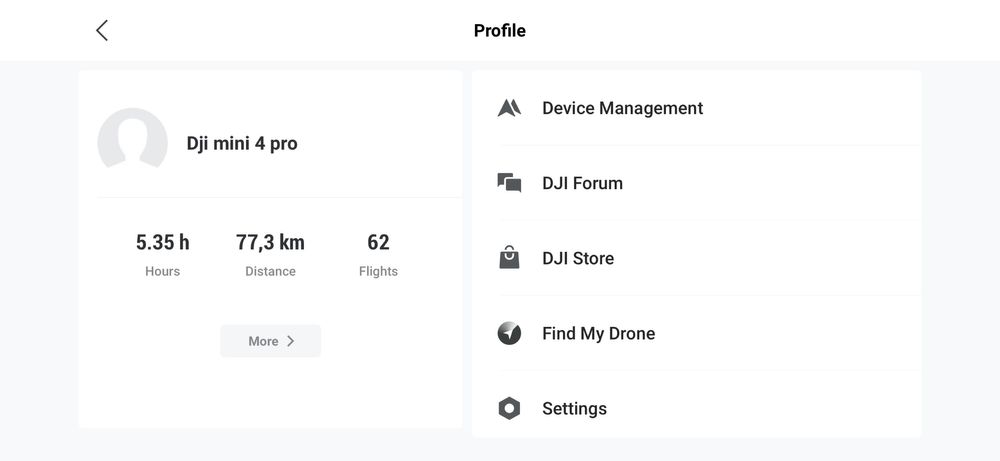Tap the Profile page title
The image size is (1000, 461).
coord(499,31)
